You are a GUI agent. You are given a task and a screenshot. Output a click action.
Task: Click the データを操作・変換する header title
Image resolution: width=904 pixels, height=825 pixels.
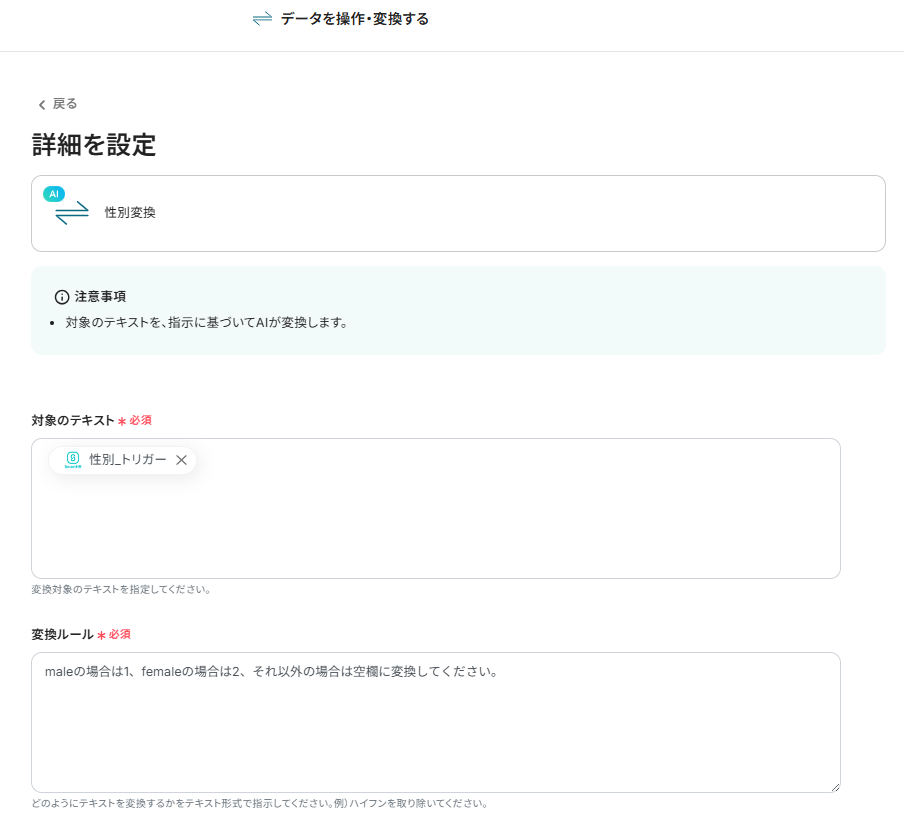355,18
